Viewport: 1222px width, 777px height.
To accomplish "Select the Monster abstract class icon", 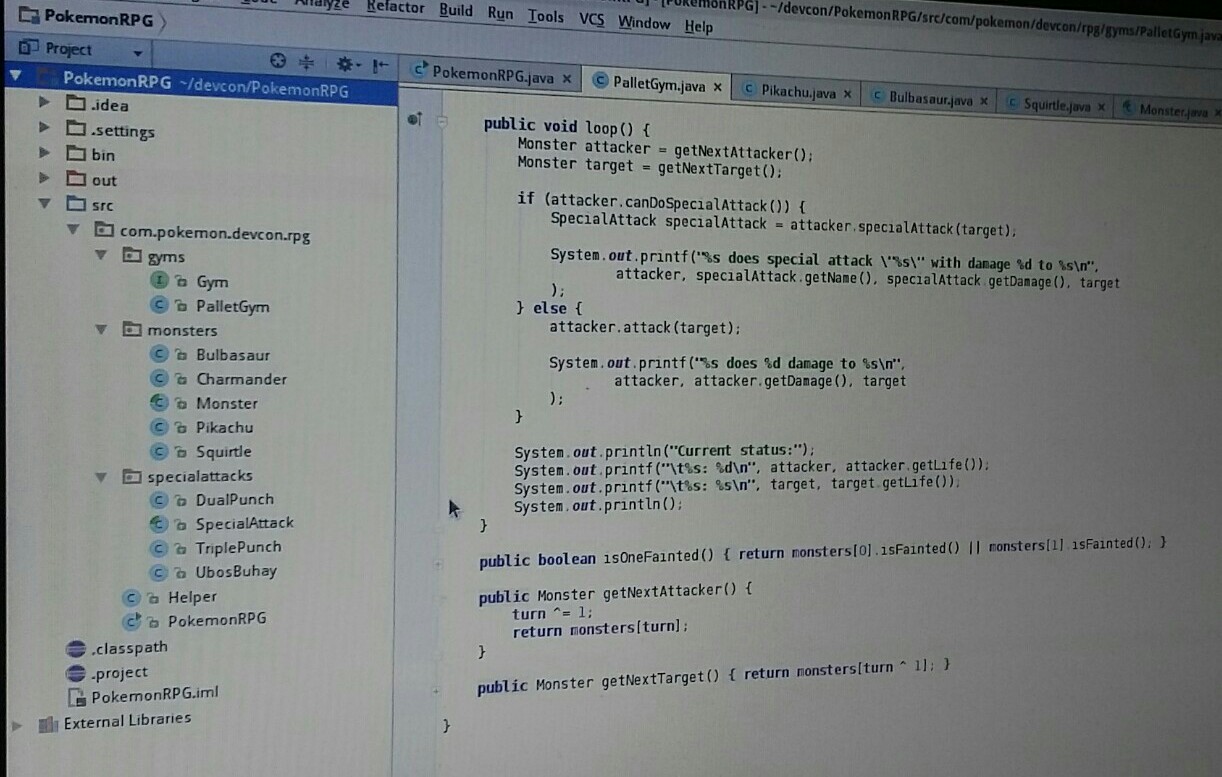I will tap(158, 403).
